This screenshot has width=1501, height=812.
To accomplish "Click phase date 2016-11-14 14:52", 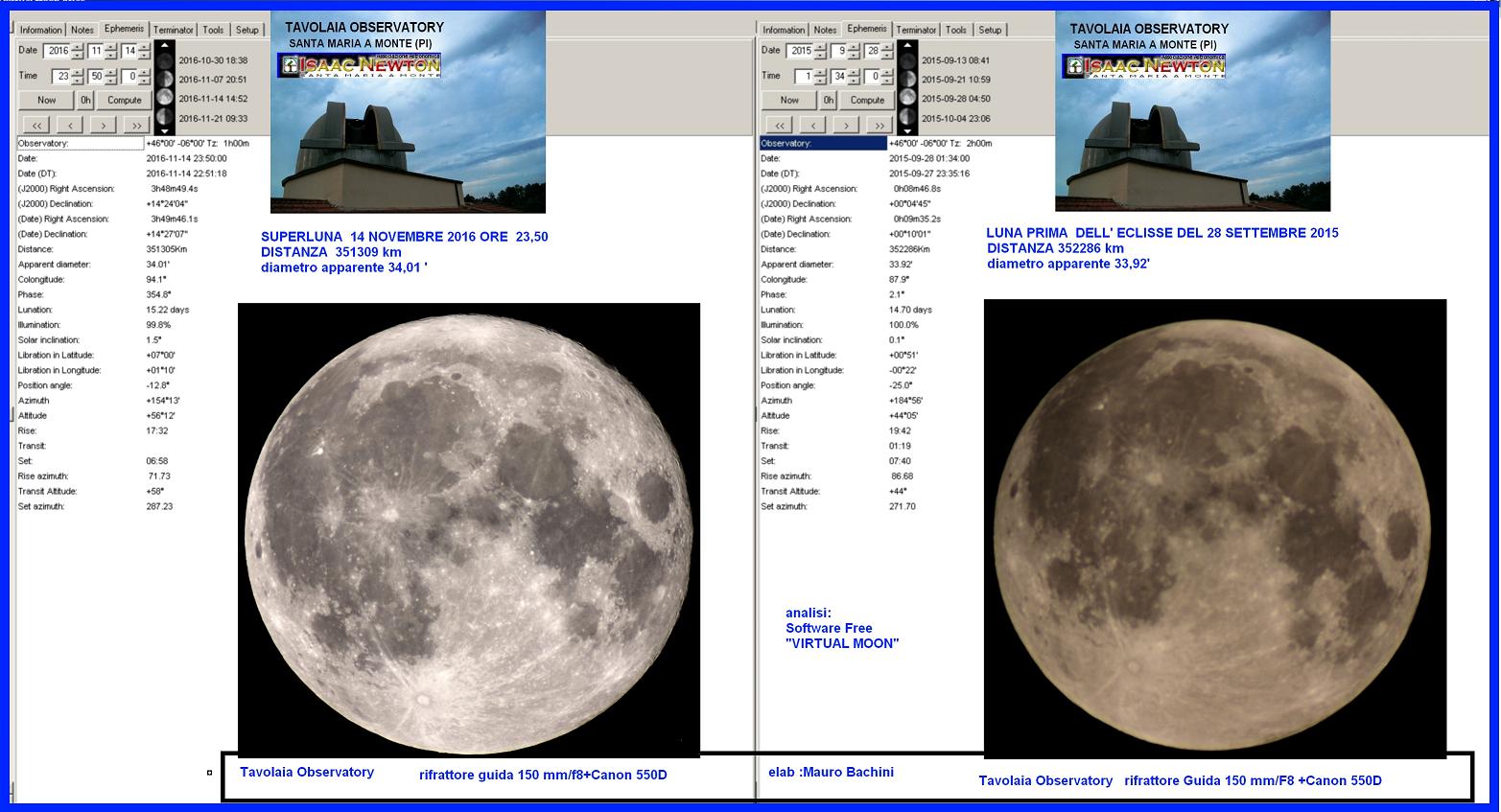I will coord(213,99).
